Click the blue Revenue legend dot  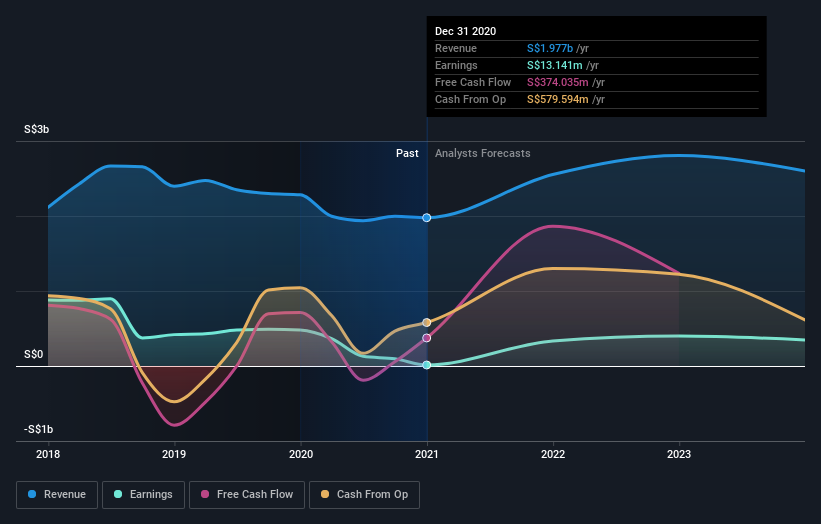pyautogui.click(x=32, y=494)
